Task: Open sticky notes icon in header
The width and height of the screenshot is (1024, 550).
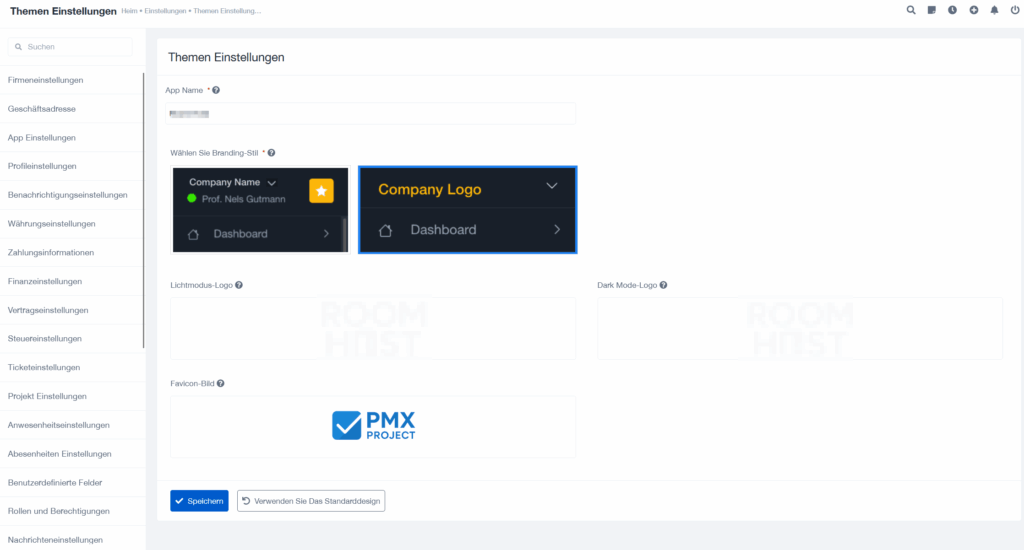Action: pos(932,10)
